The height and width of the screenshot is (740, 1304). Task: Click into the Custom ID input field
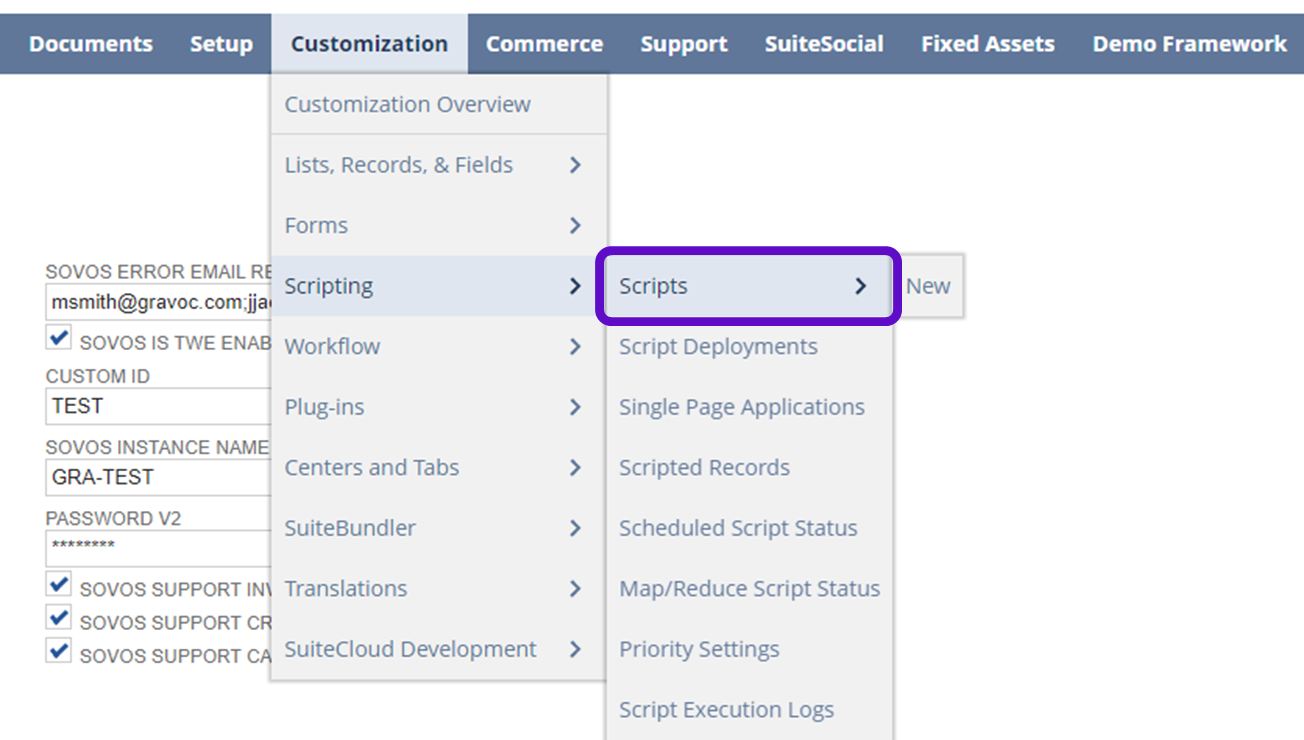click(x=157, y=406)
